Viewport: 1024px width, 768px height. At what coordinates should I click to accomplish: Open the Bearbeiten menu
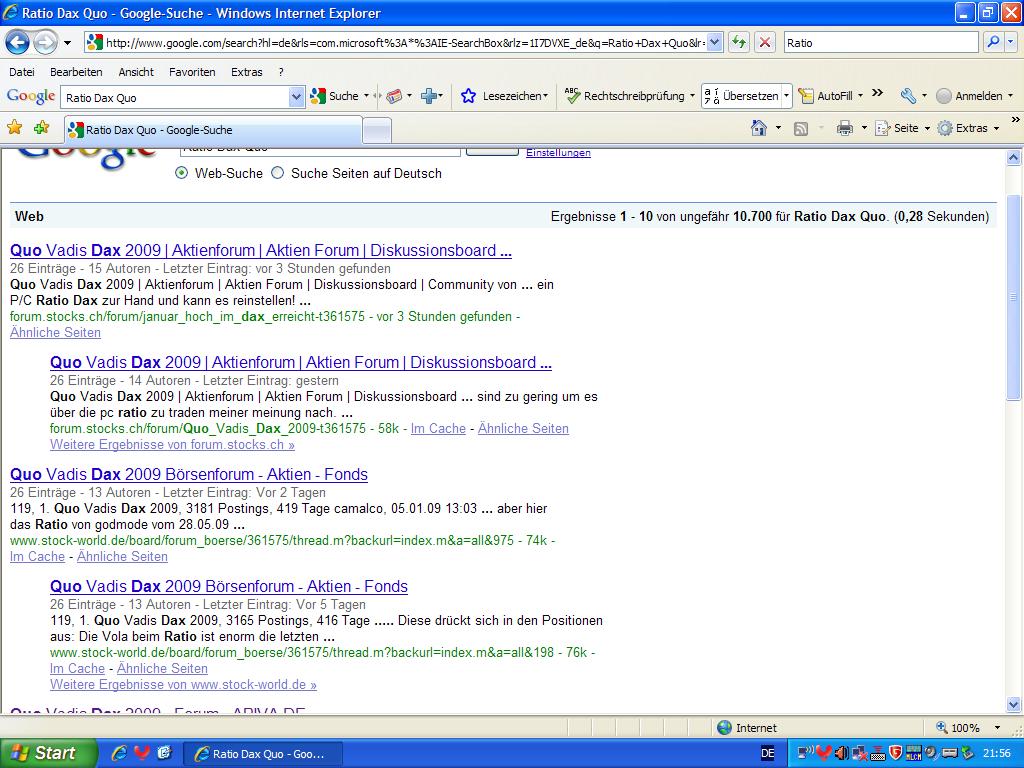tap(76, 72)
